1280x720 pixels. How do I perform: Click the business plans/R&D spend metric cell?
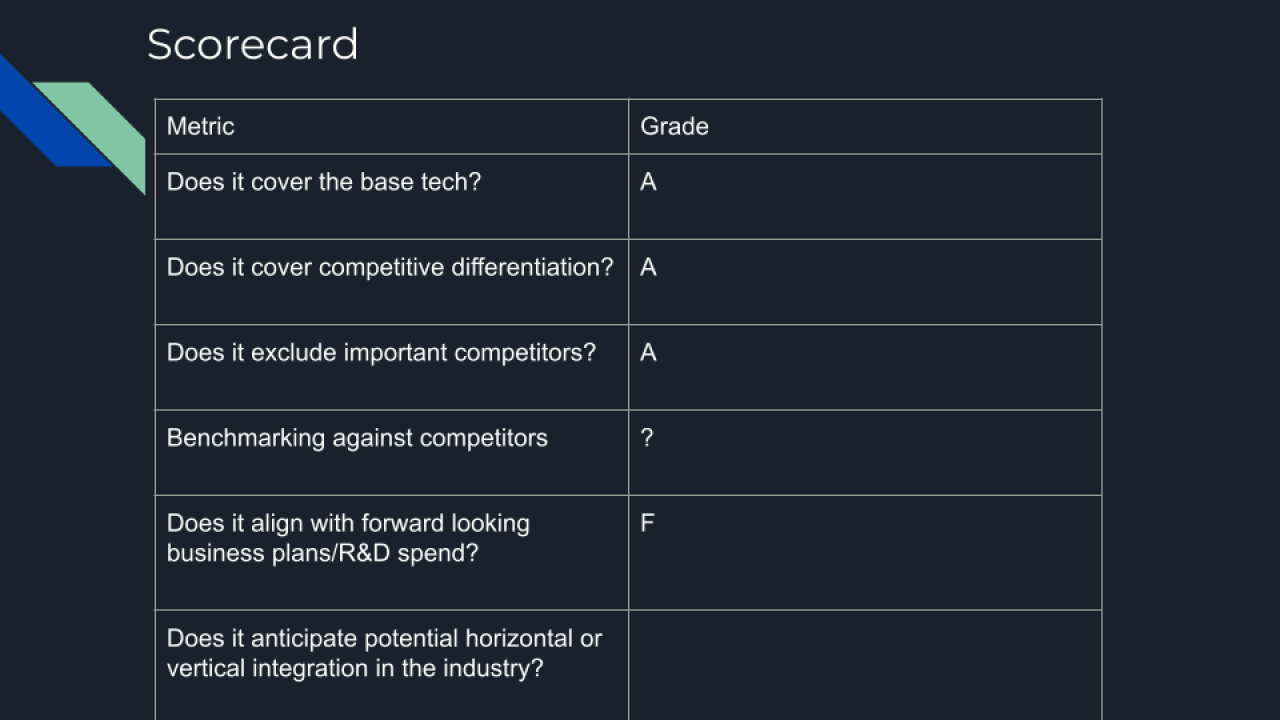click(391, 552)
